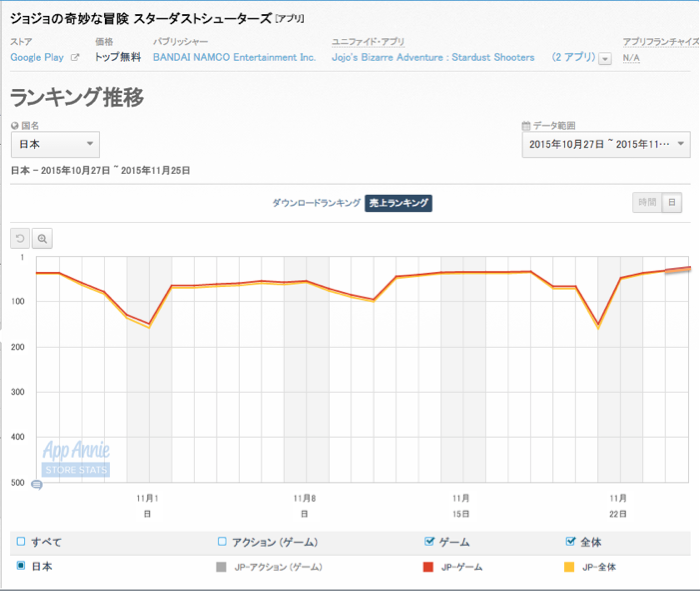The image size is (700, 591).
Task: Check the すべて checkbox
Action: pos(21,541)
